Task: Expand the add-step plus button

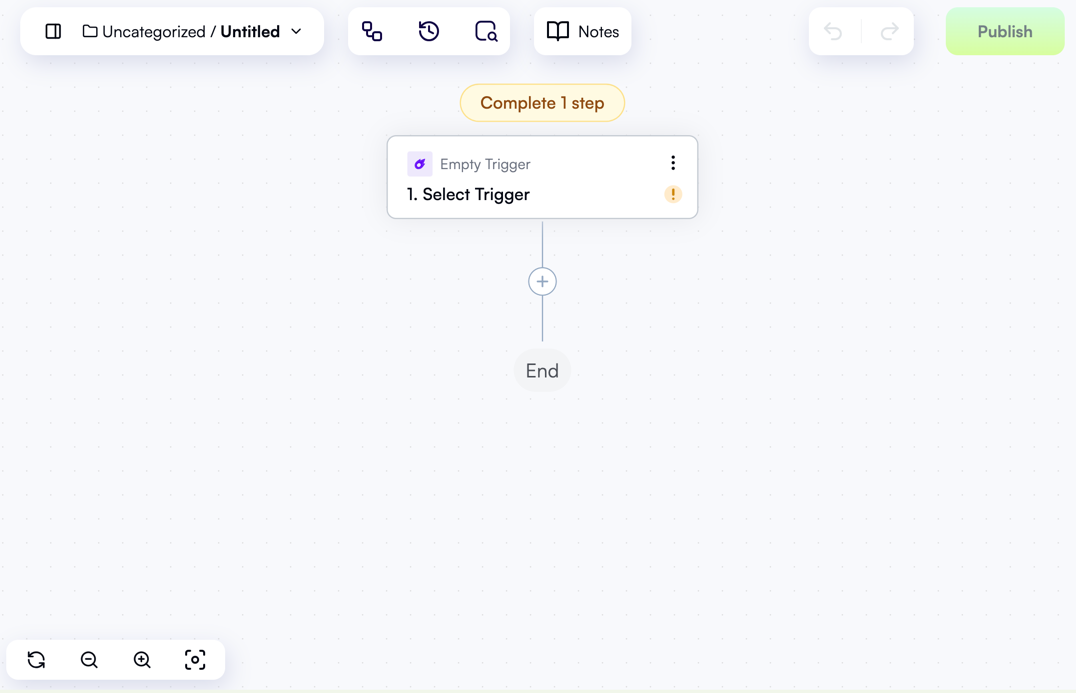Action: click(542, 281)
